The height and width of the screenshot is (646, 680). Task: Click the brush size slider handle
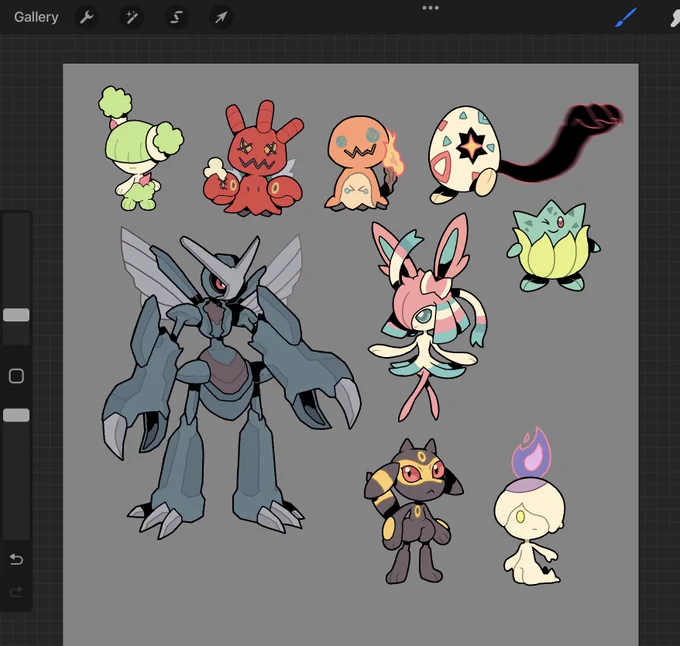coord(16,315)
